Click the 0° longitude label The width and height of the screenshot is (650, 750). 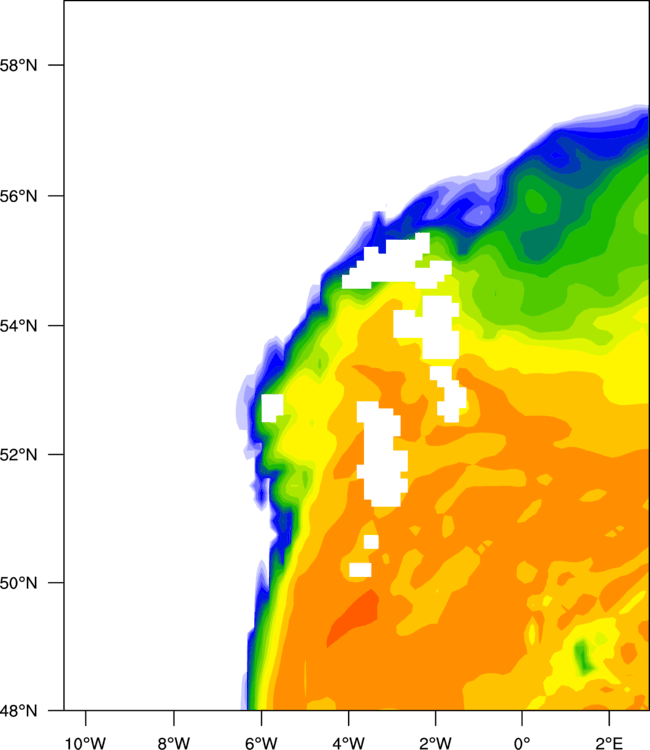522,743
